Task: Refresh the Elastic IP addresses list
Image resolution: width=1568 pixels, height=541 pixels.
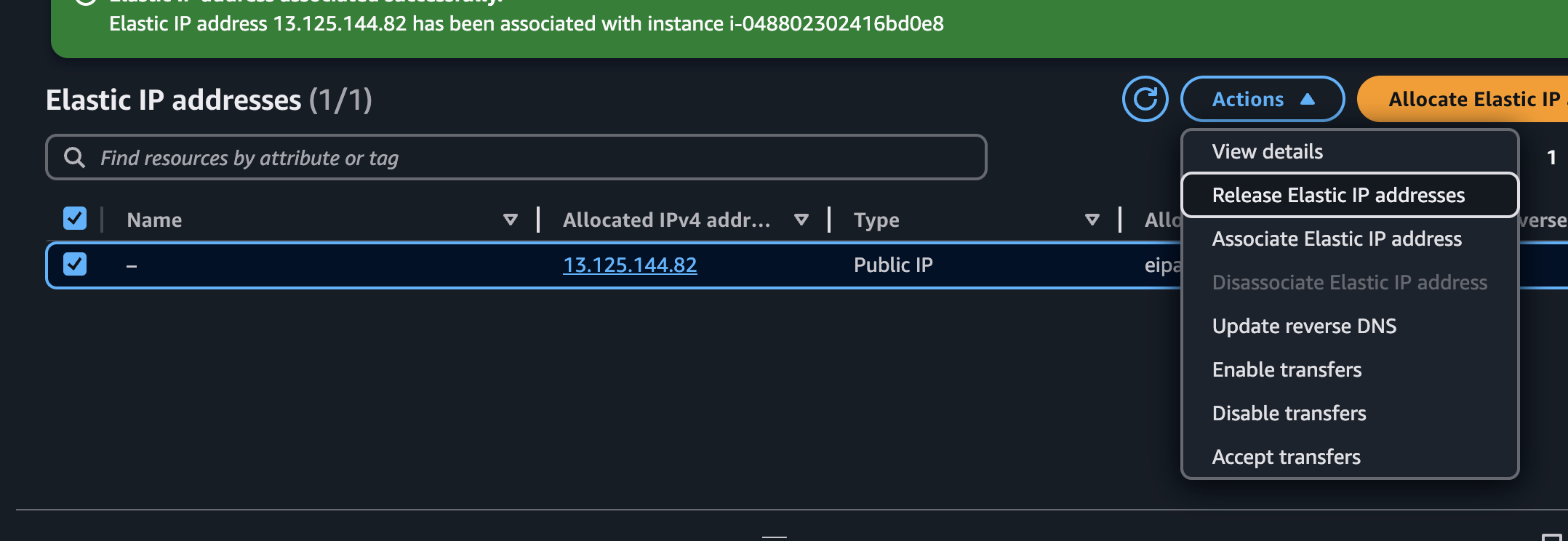Action: (x=1145, y=99)
